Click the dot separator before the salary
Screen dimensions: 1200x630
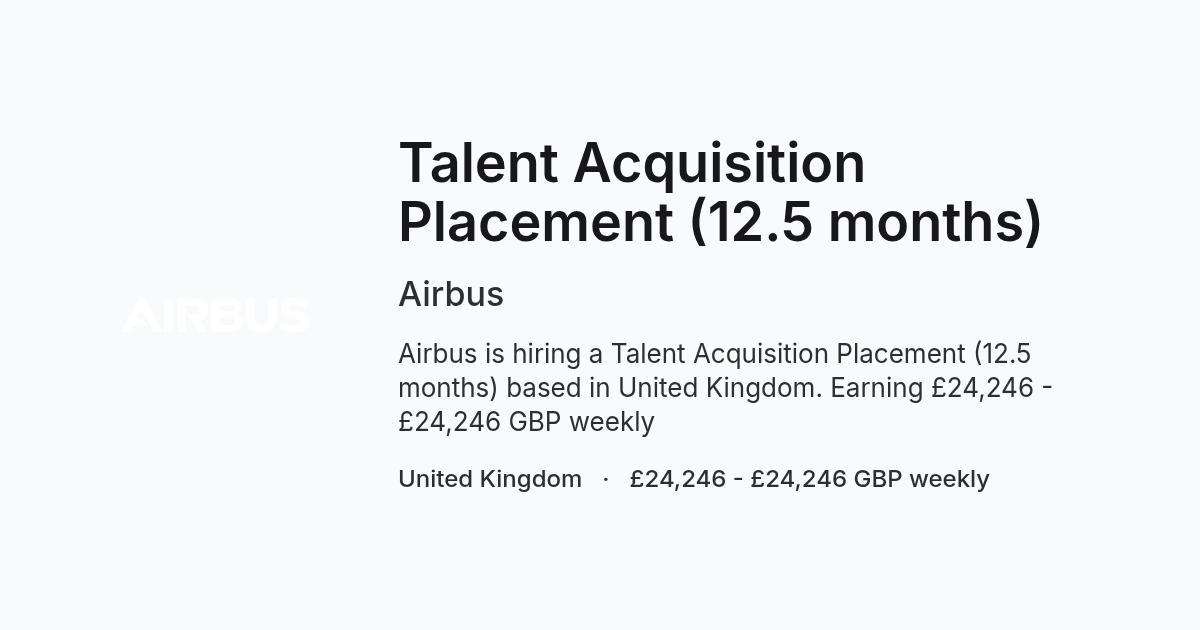click(x=606, y=479)
